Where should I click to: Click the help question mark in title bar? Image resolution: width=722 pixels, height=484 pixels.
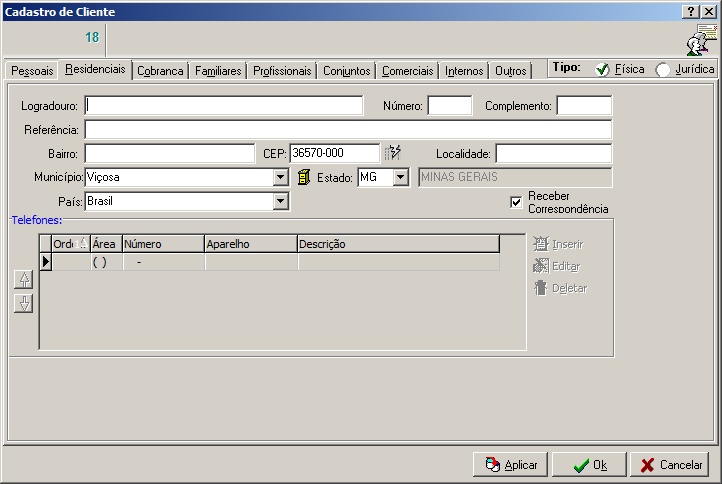coord(690,11)
